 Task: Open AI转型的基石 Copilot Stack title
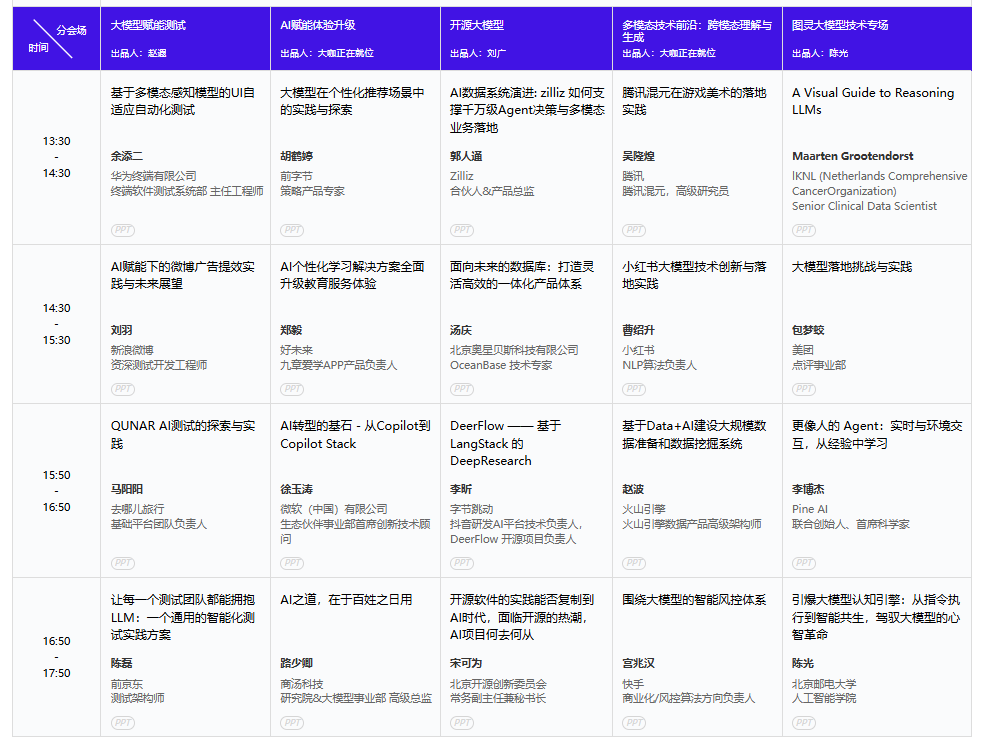click(x=355, y=435)
